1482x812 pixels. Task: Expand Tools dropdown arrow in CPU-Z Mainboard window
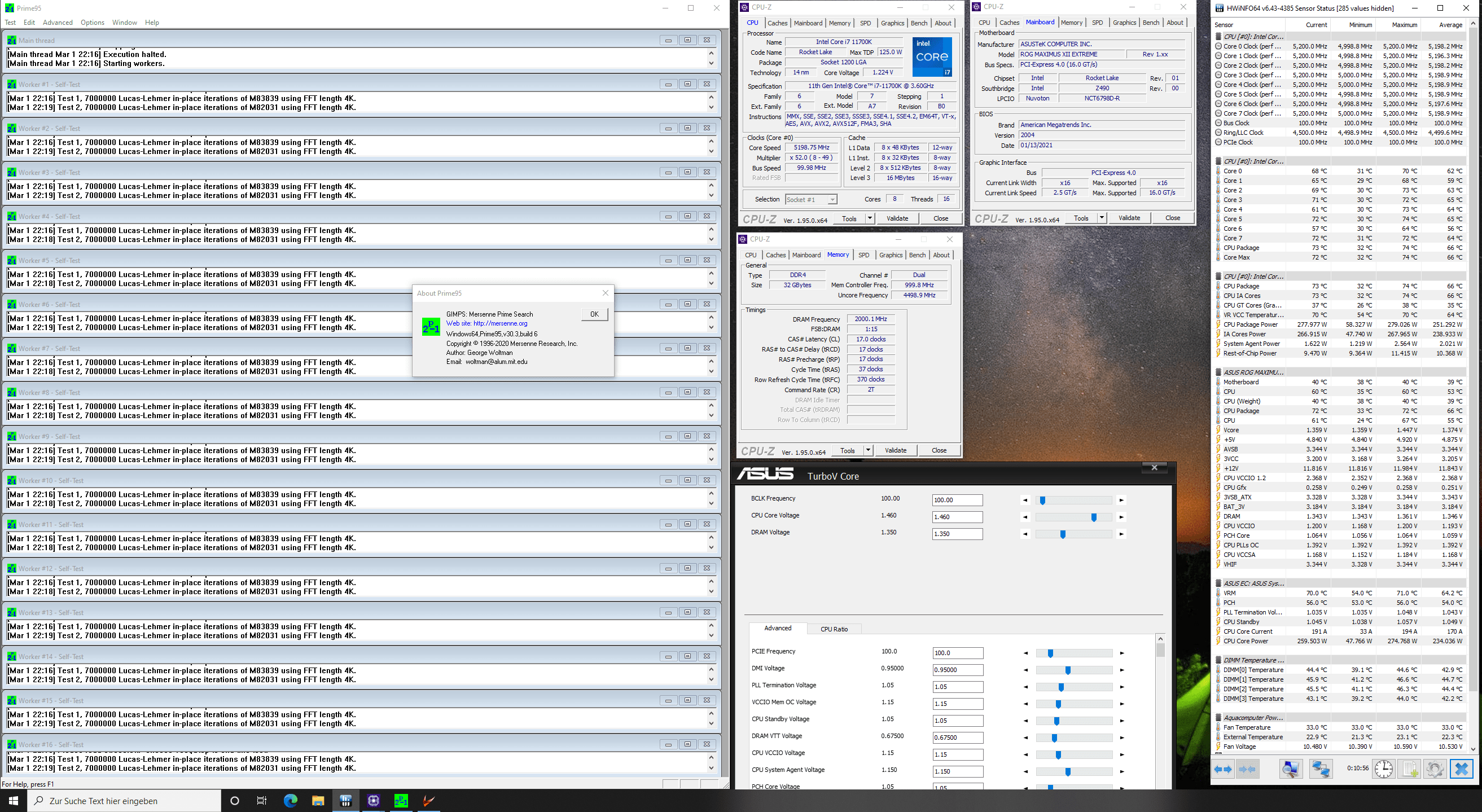[x=1102, y=218]
